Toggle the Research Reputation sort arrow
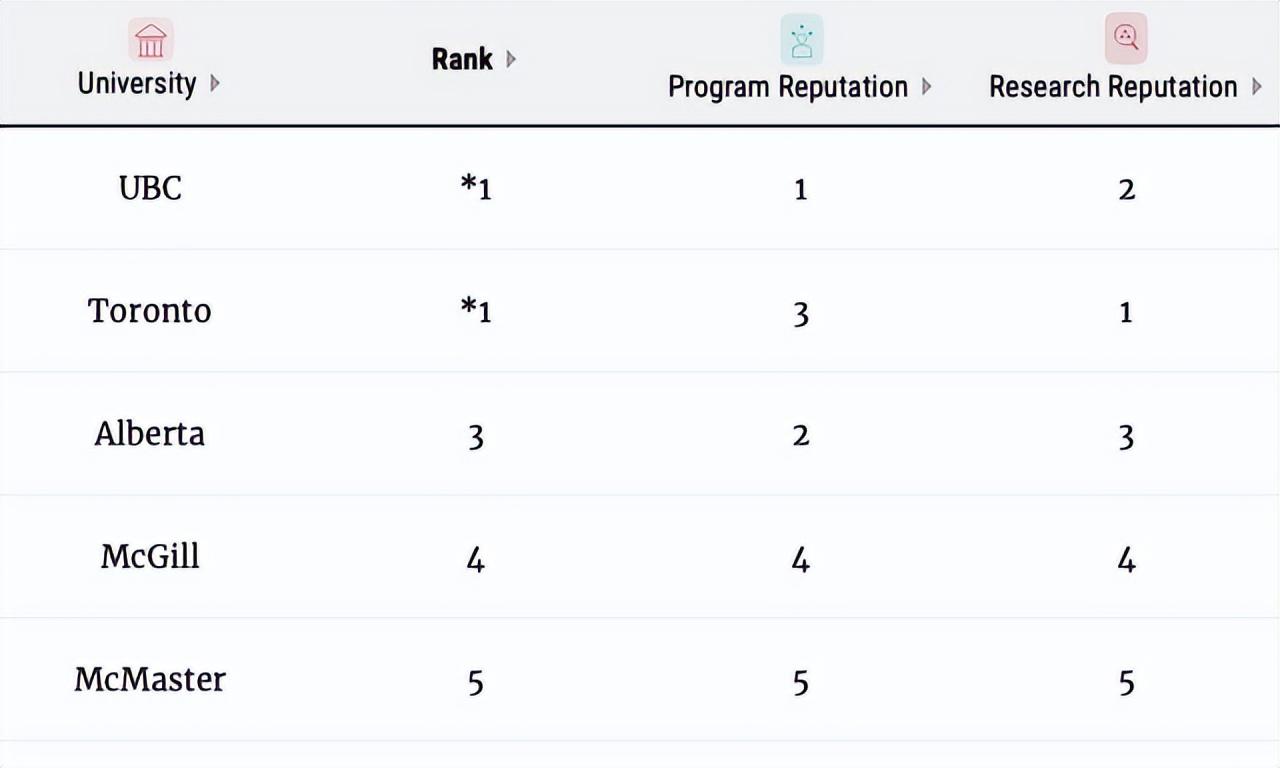 [1256, 87]
